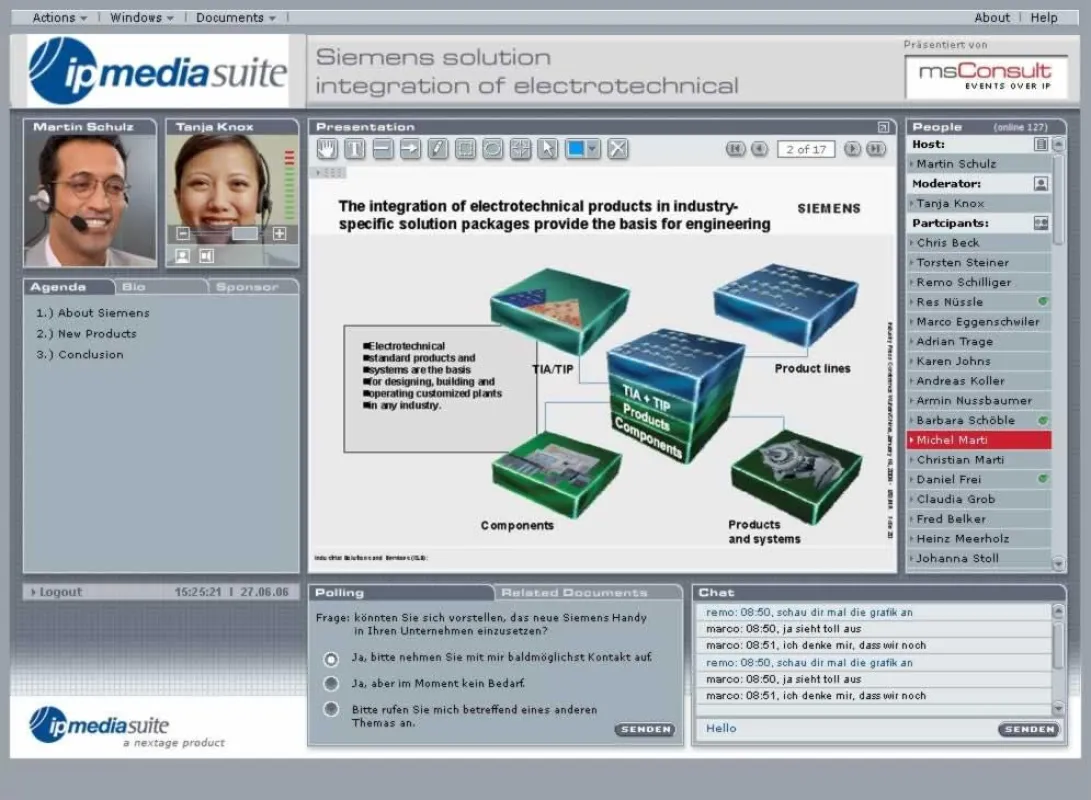This screenshot has height=800, width=1091.
Task: Expand participant Chris Beck
Action: pyautogui.click(x=980, y=243)
